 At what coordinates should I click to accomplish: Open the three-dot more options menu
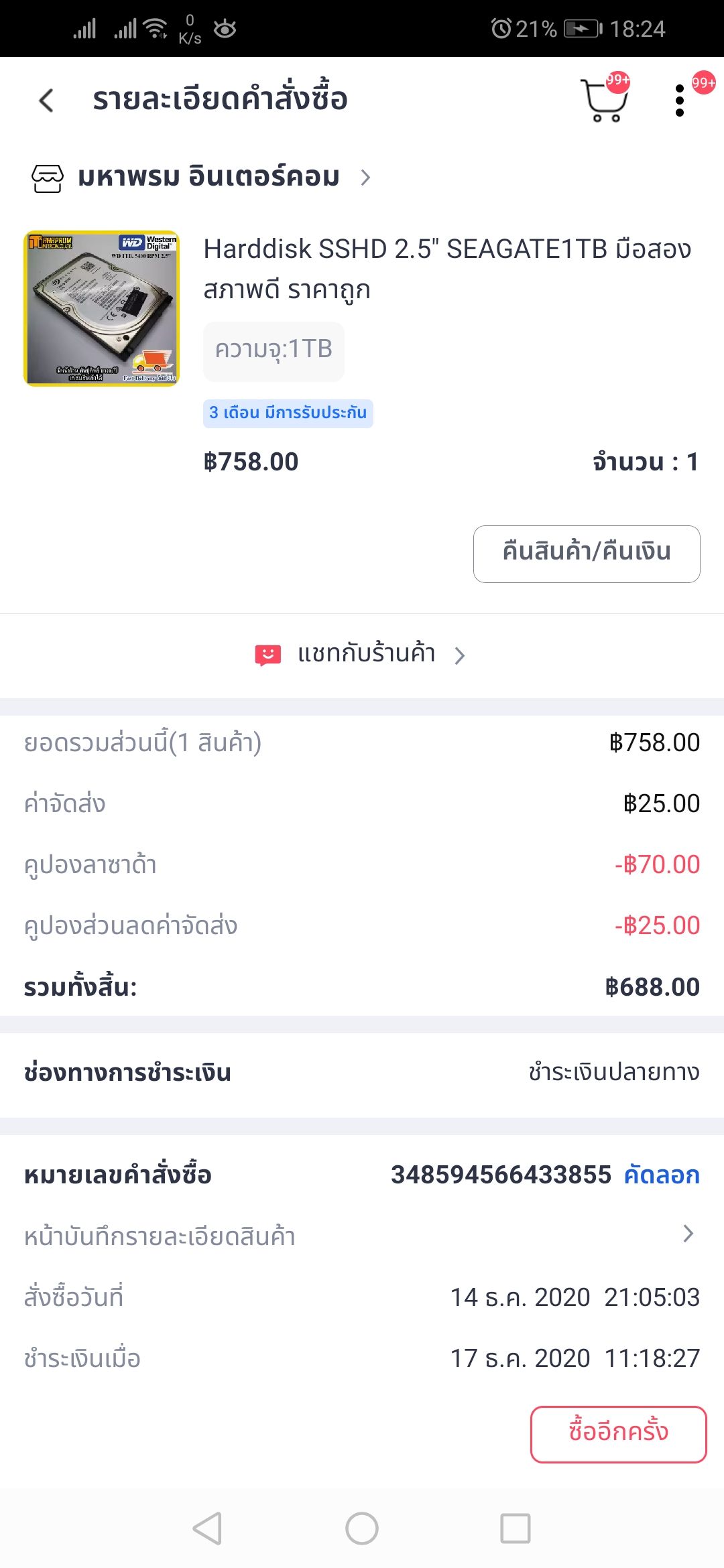680,101
